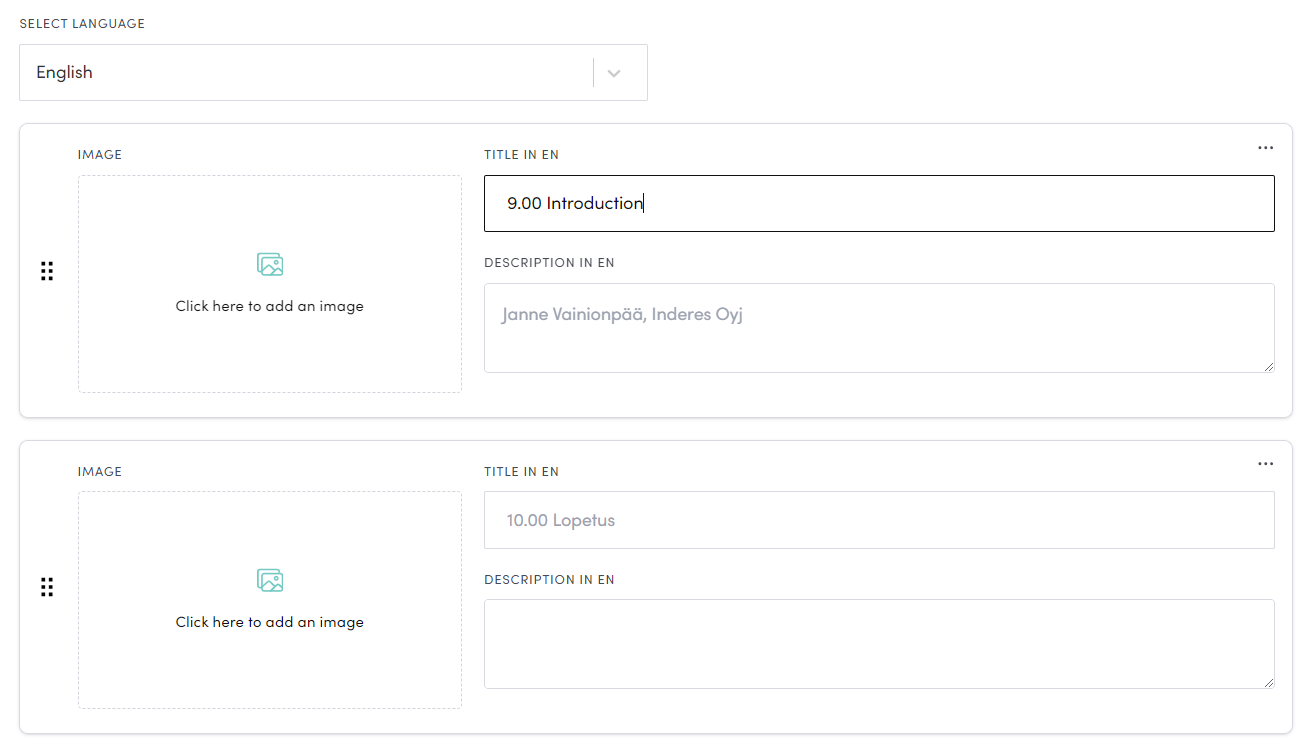Image resolution: width=1315 pixels, height=752 pixels.
Task: Click the dropdown chevron on the language selector
Action: tap(615, 72)
